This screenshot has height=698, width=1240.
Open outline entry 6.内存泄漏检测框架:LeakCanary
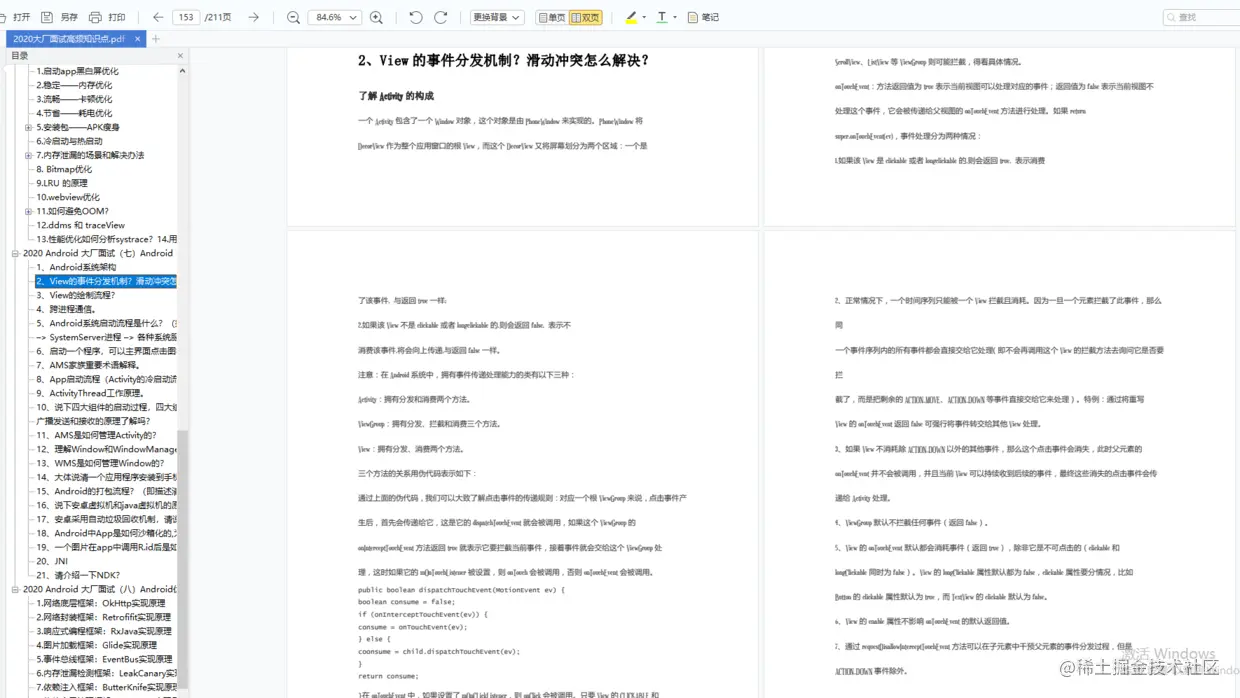tap(106, 673)
